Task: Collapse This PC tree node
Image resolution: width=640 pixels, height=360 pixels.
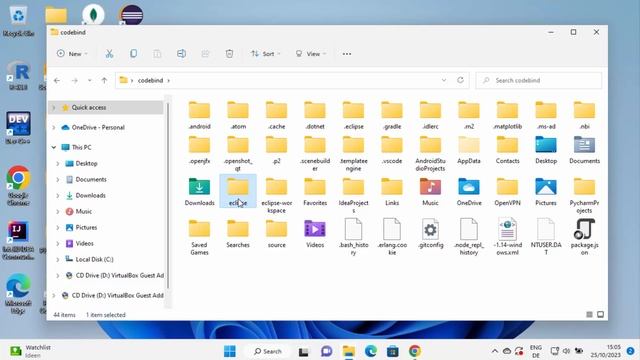Action: pyautogui.click(x=54, y=147)
